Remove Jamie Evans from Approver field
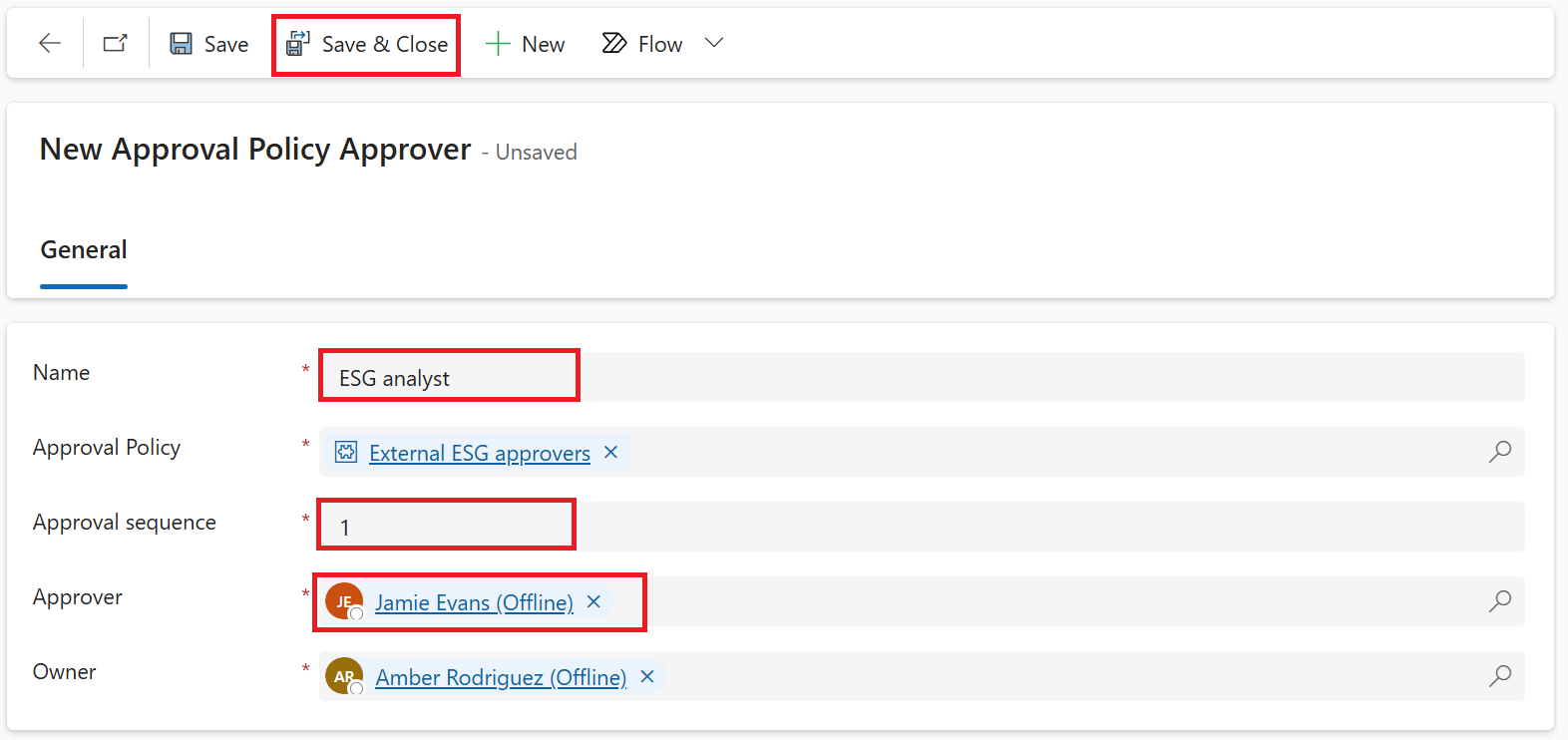 tap(594, 601)
